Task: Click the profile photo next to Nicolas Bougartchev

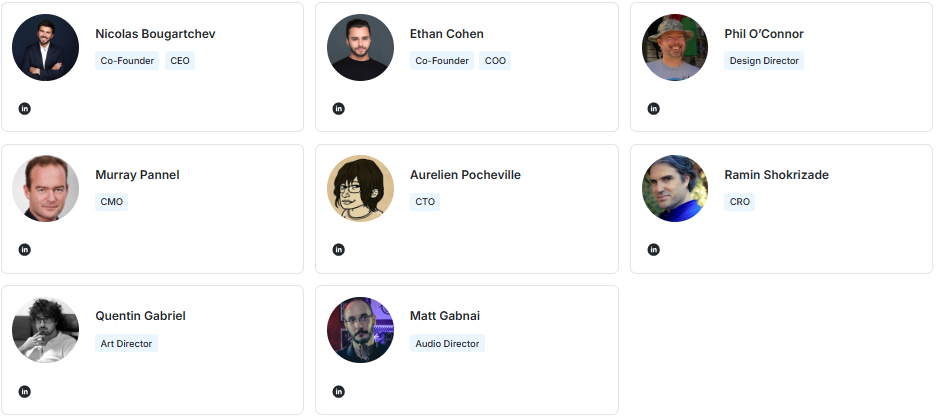Action: [x=46, y=48]
